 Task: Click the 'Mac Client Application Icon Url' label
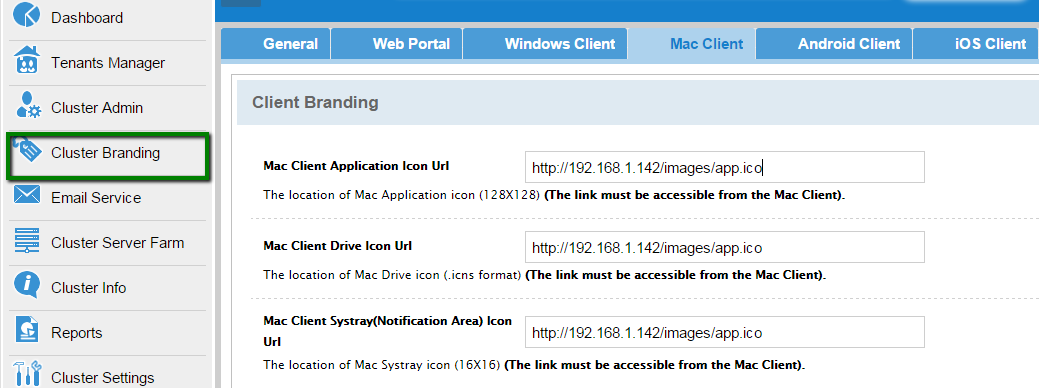[x=356, y=166]
